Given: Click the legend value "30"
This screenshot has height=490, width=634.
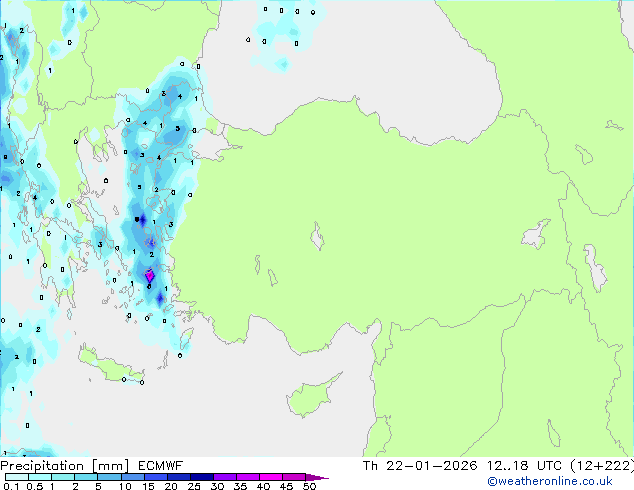Looking at the screenshot, I should pos(217,486).
